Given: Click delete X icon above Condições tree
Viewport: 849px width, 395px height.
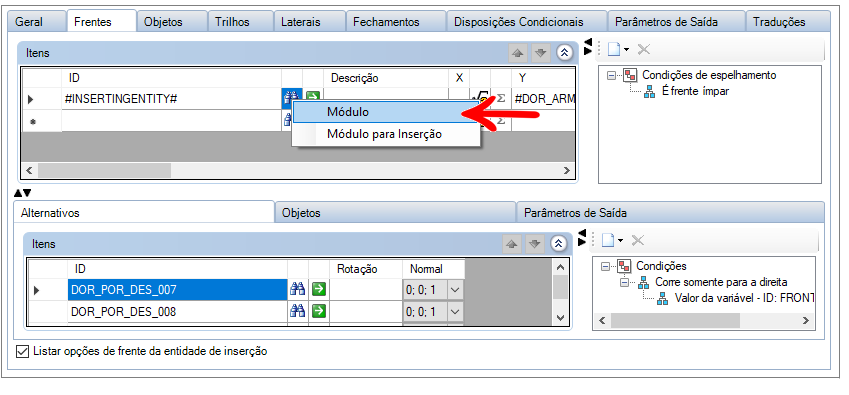Looking at the screenshot, I should 638,240.
